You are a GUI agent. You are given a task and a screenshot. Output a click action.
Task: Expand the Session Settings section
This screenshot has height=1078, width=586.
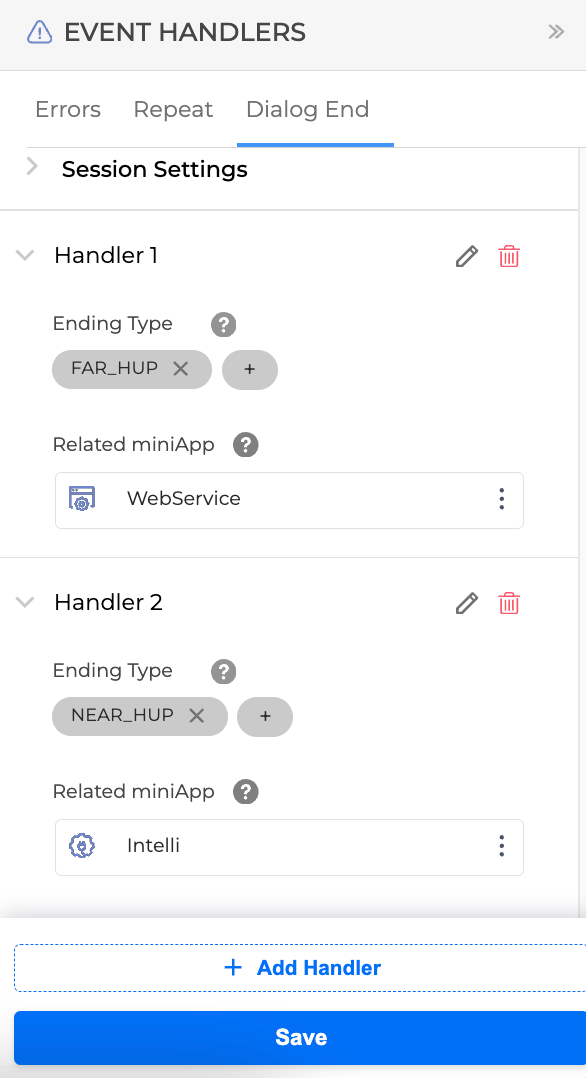[x=32, y=166]
